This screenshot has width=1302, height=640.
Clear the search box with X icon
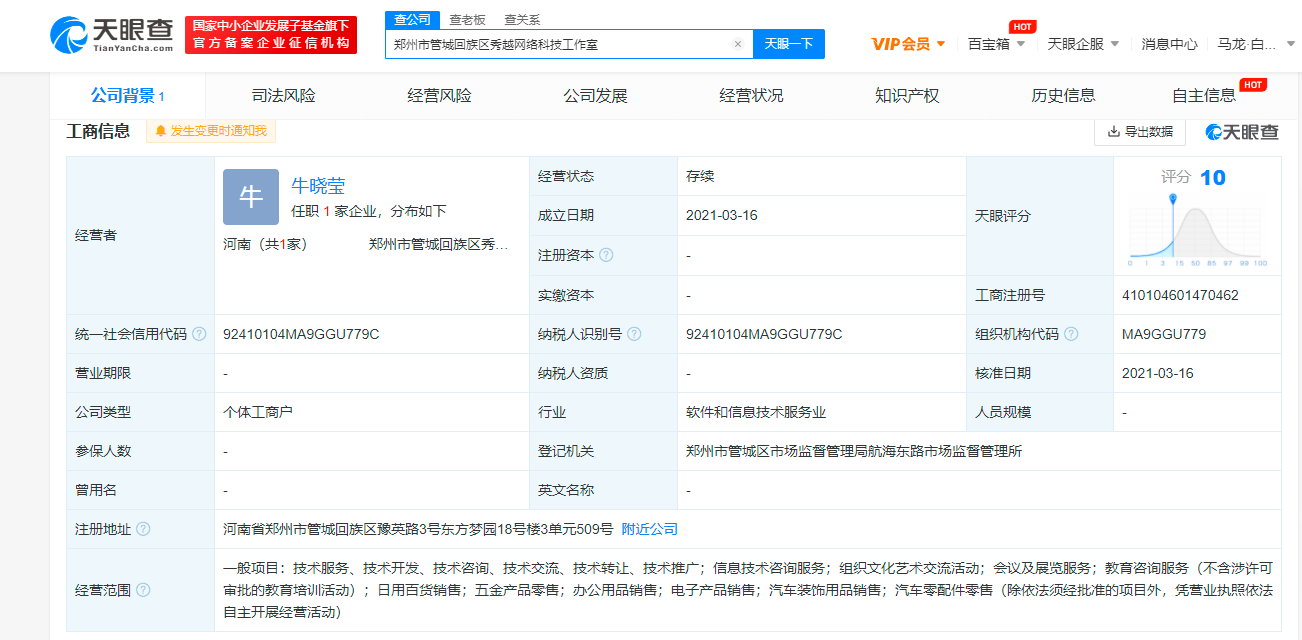pos(737,44)
